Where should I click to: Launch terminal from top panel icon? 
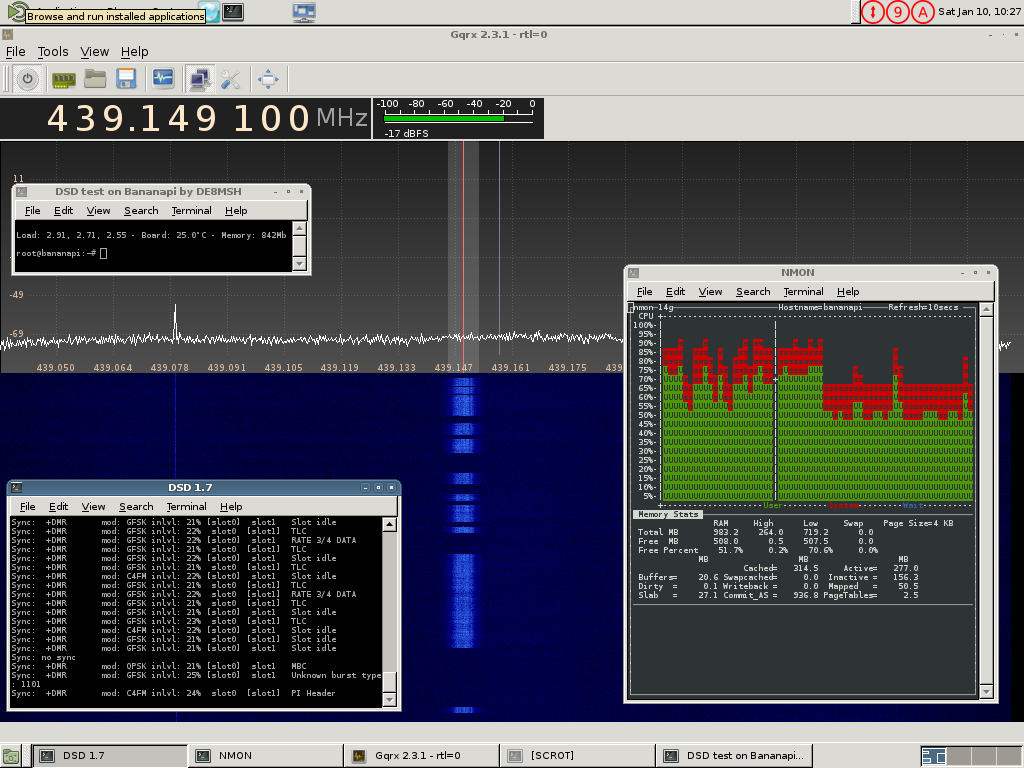point(233,12)
